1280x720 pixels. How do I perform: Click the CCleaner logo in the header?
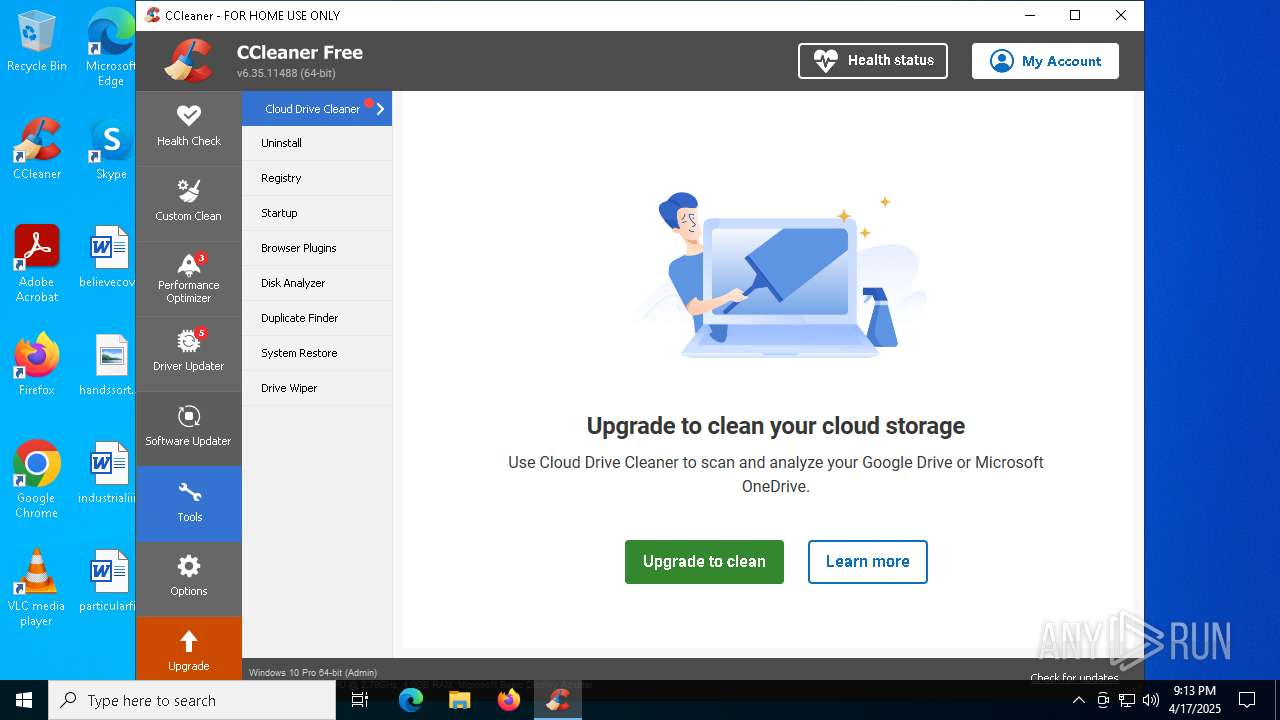(189, 61)
